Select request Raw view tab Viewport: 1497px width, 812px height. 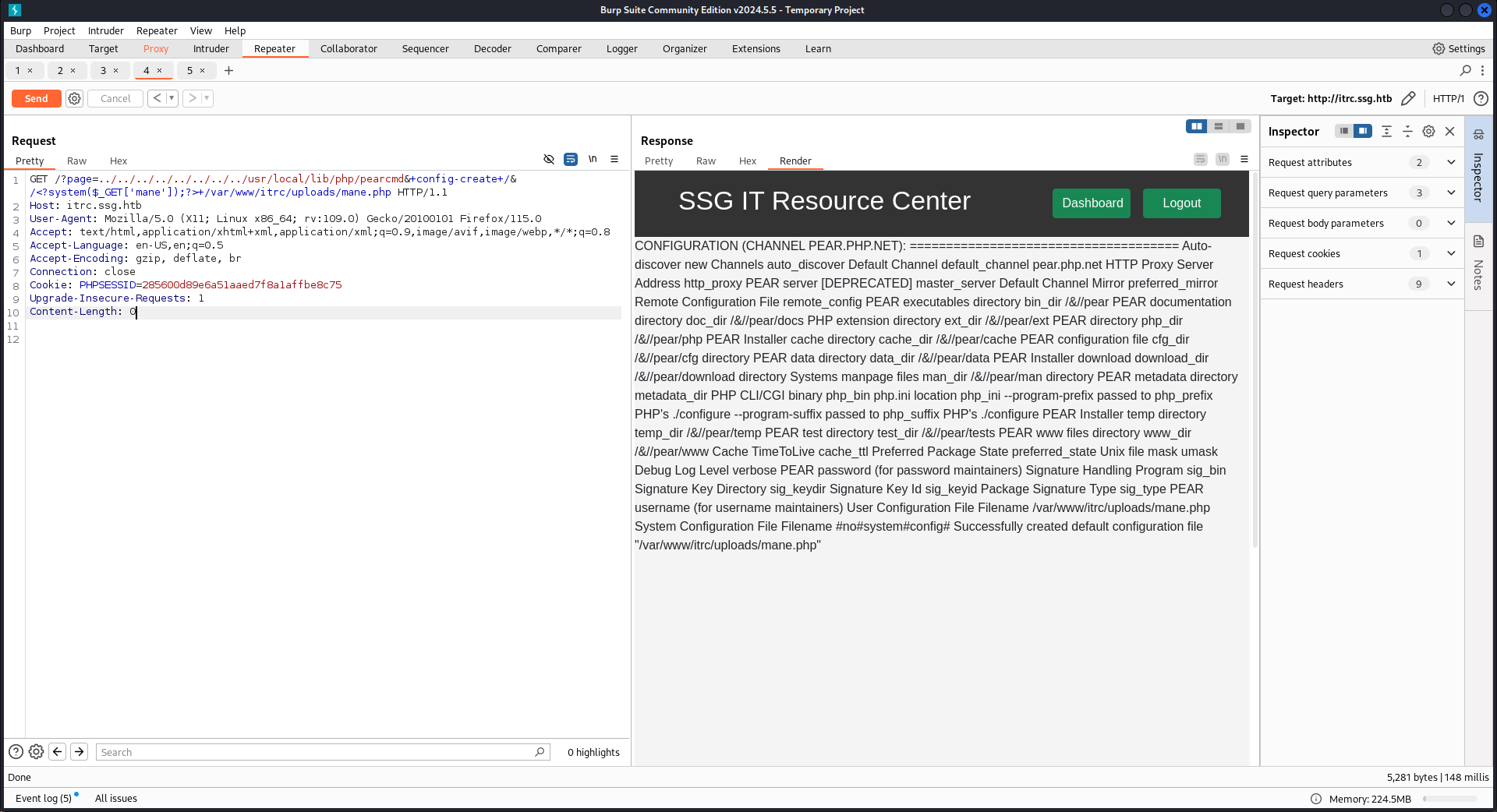(x=76, y=161)
